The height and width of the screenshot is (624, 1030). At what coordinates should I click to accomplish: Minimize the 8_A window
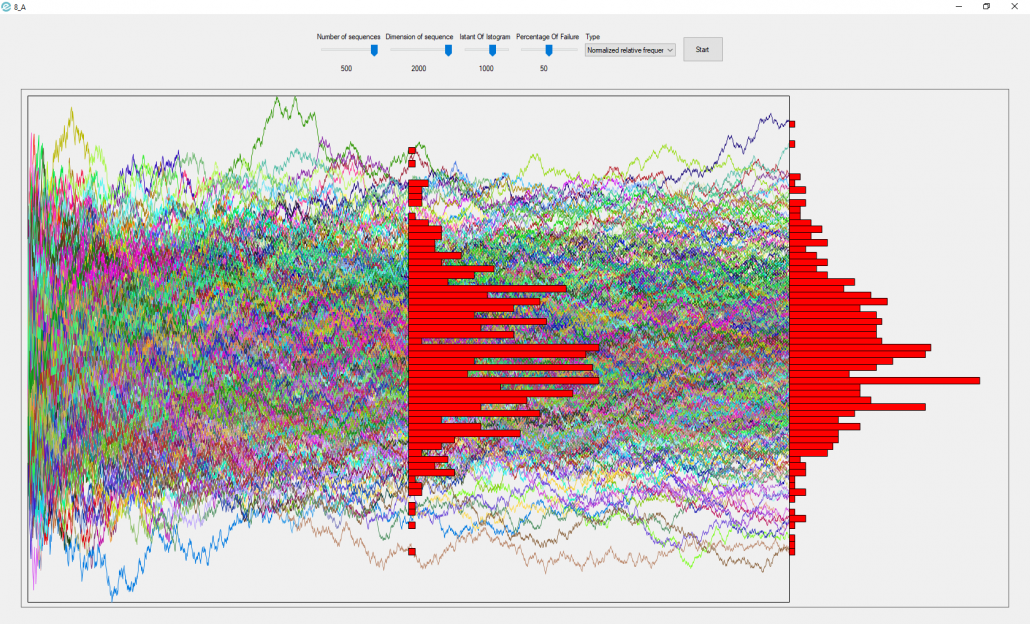[951, 6]
